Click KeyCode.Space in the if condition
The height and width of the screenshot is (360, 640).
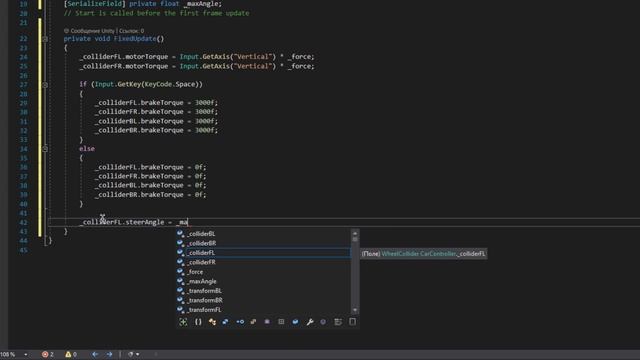pos(170,84)
